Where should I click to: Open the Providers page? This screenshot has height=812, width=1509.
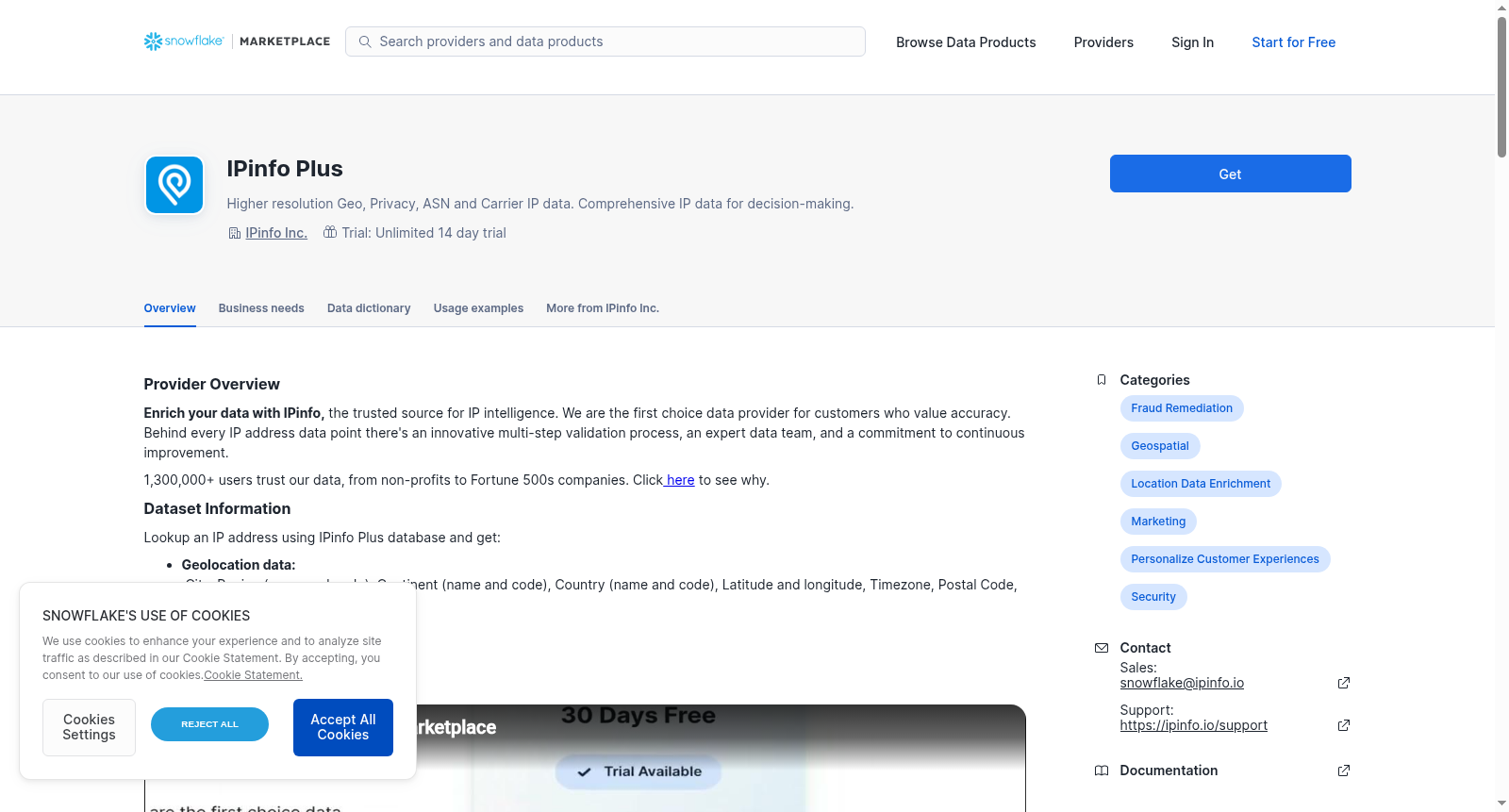[x=1103, y=42]
